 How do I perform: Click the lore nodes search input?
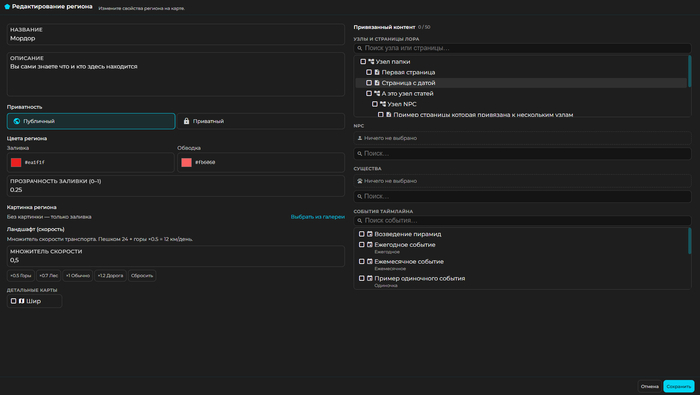point(522,48)
